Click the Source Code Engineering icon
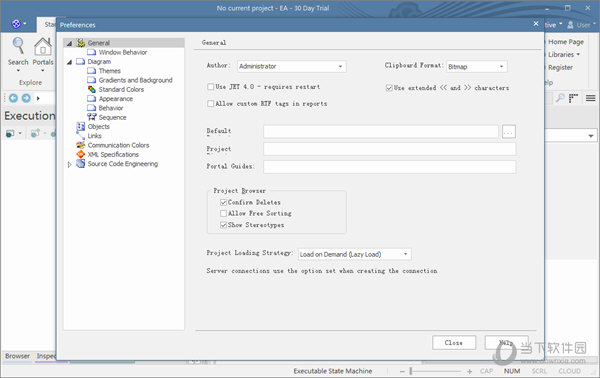Image resolution: width=600 pixels, height=378 pixels. click(80, 164)
